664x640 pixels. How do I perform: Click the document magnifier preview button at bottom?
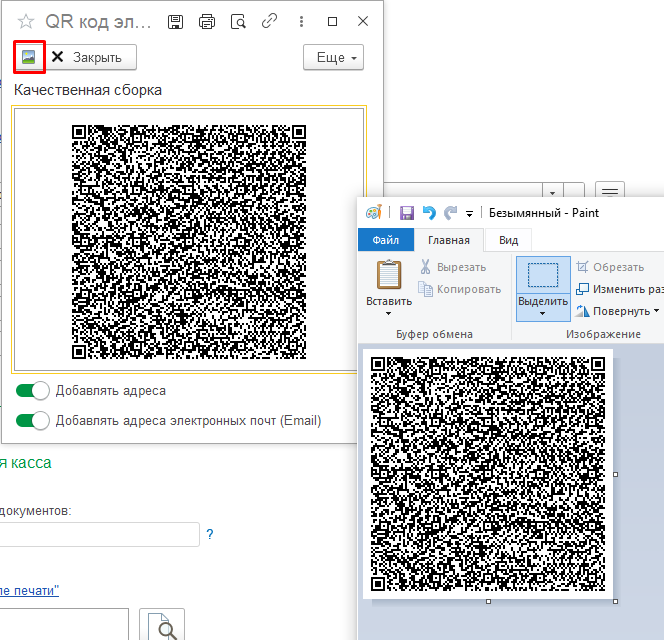[x=162, y=624]
